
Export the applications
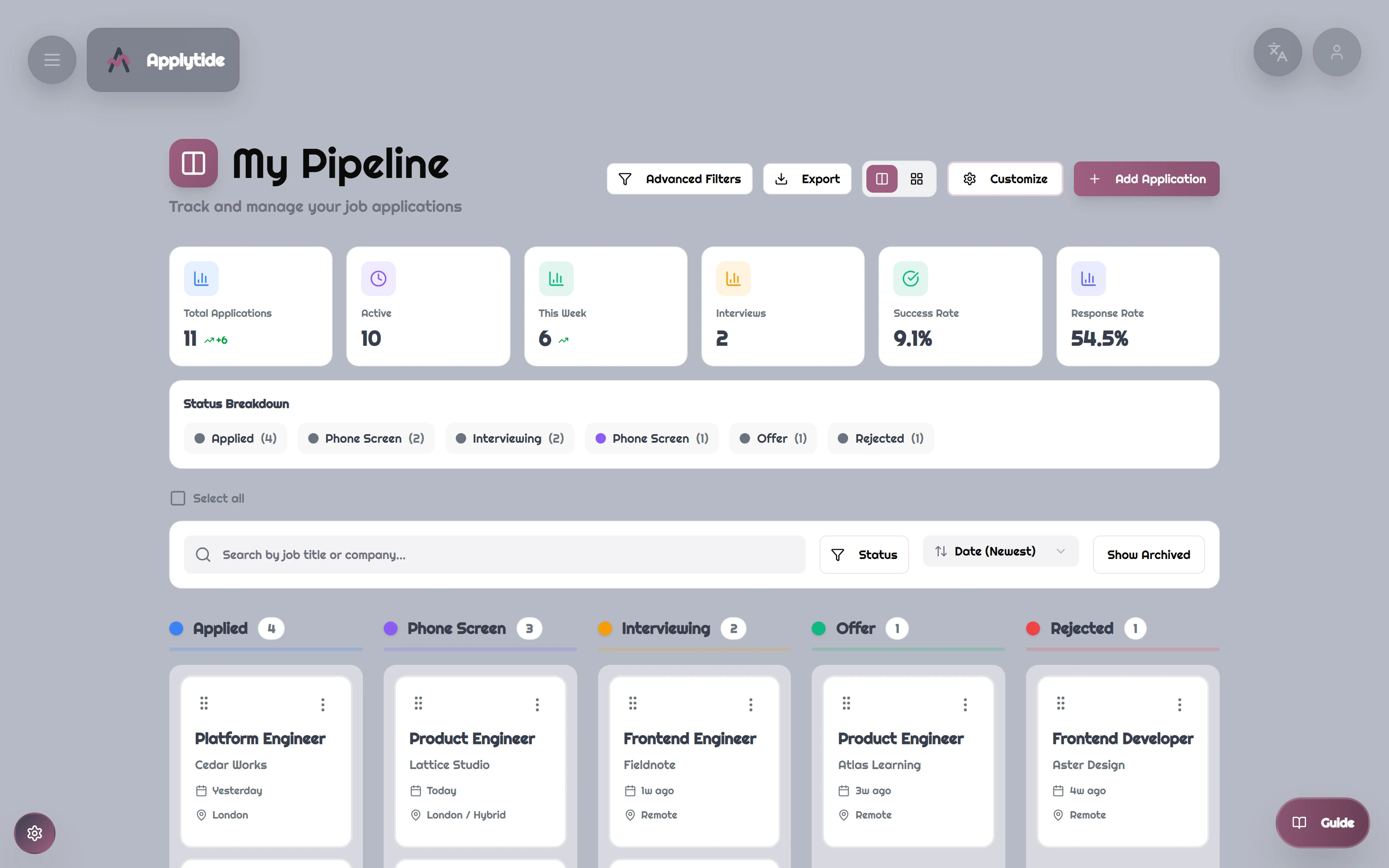tap(807, 179)
